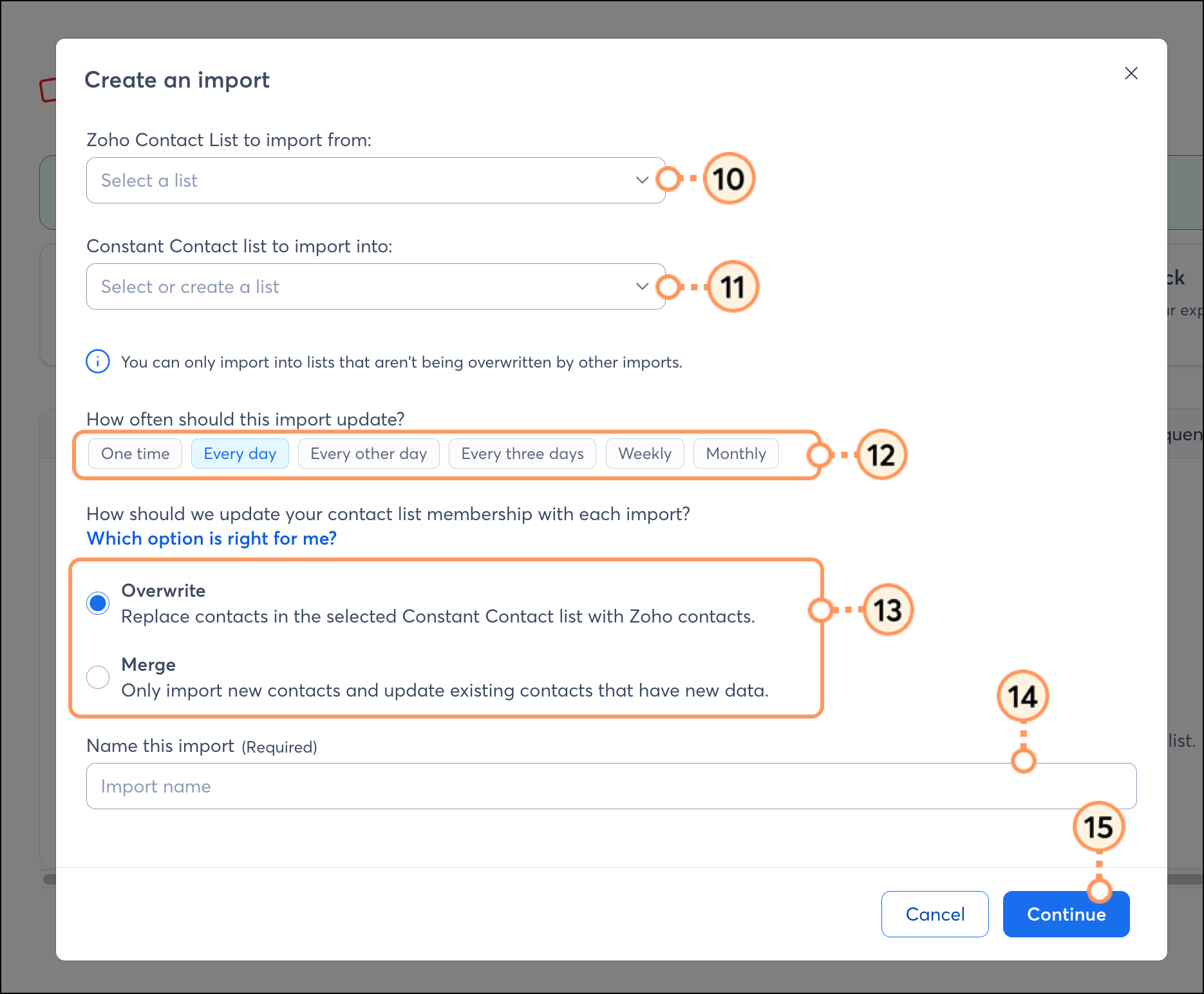The height and width of the screenshot is (994, 1204).
Task: Click step marker number 14
Action: point(1022,697)
